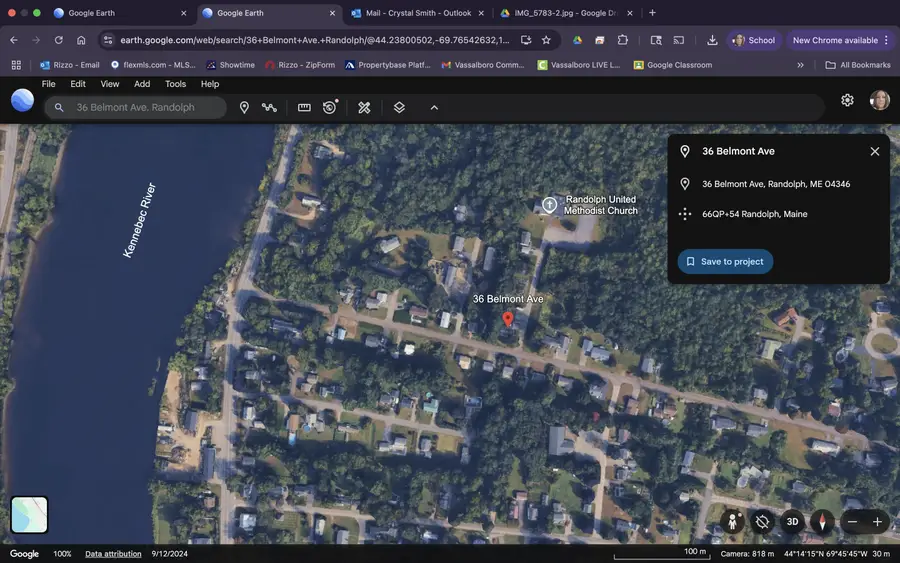Open the flexmls.com bookmark
The height and width of the screenshot is (563, 900).
(153, 65)
